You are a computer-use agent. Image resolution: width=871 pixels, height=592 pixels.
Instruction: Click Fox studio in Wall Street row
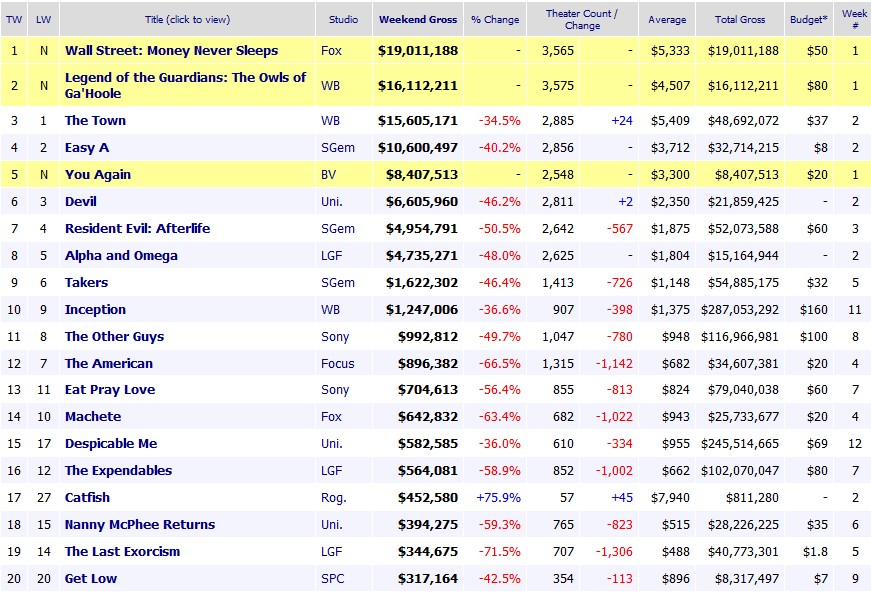point(331,51)
